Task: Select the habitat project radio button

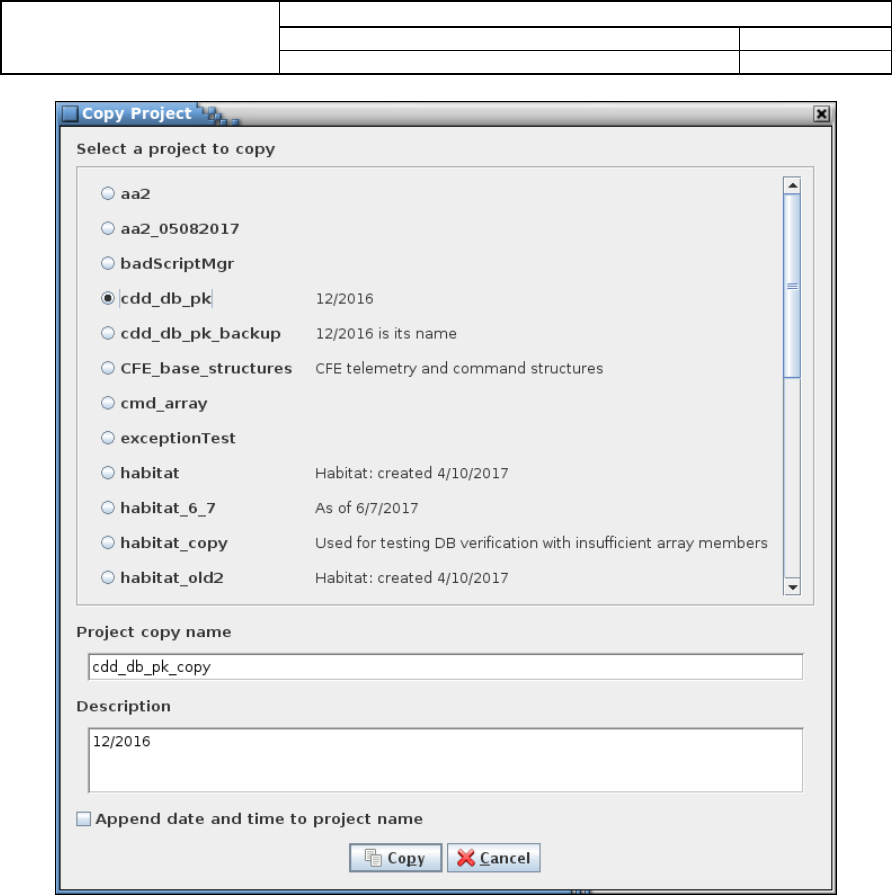Action: [x=108, y=473]
